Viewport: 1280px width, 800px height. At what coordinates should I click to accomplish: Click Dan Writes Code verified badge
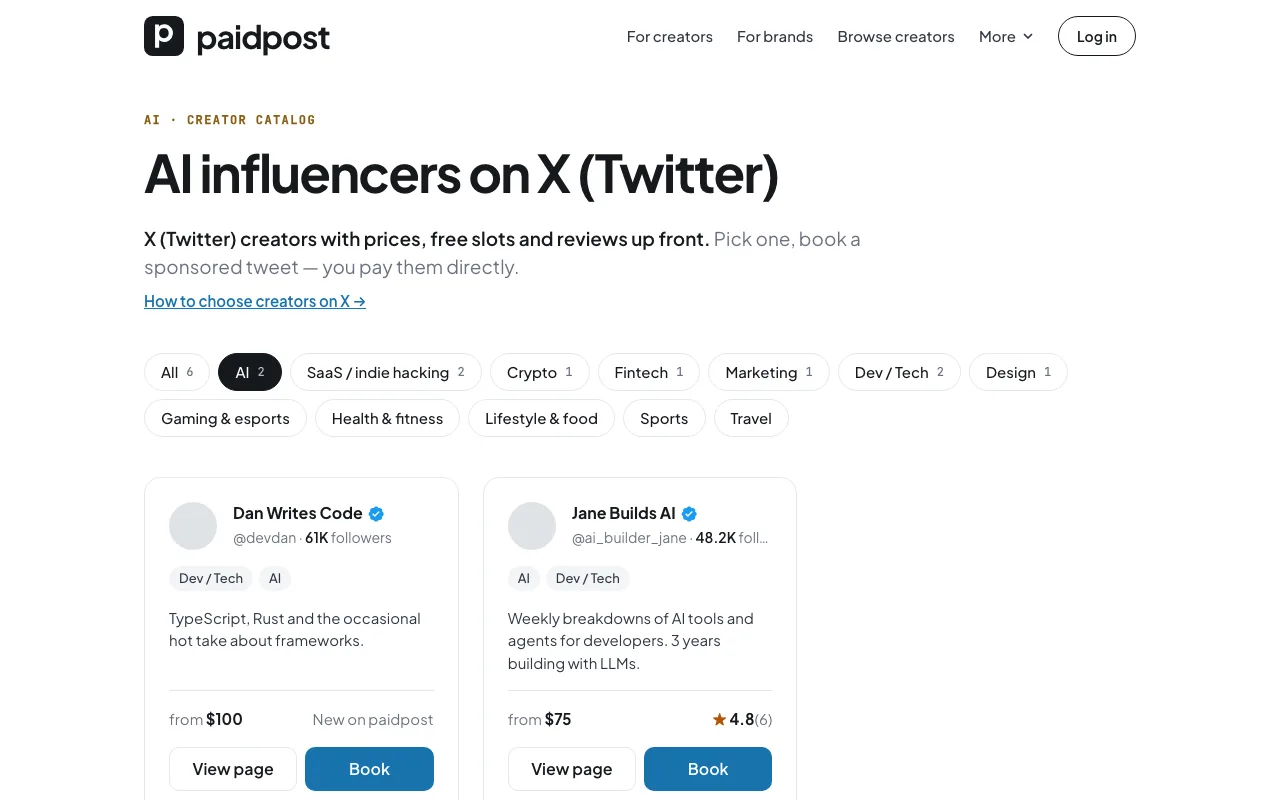click(x=376, y=514)
